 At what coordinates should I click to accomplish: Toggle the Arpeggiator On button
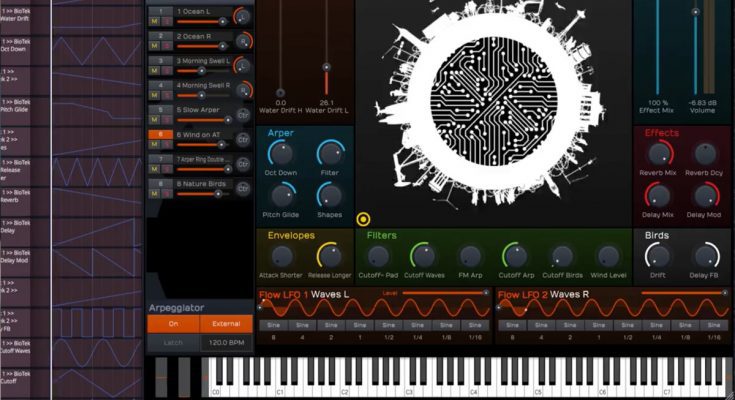click(x=172, y=324)
